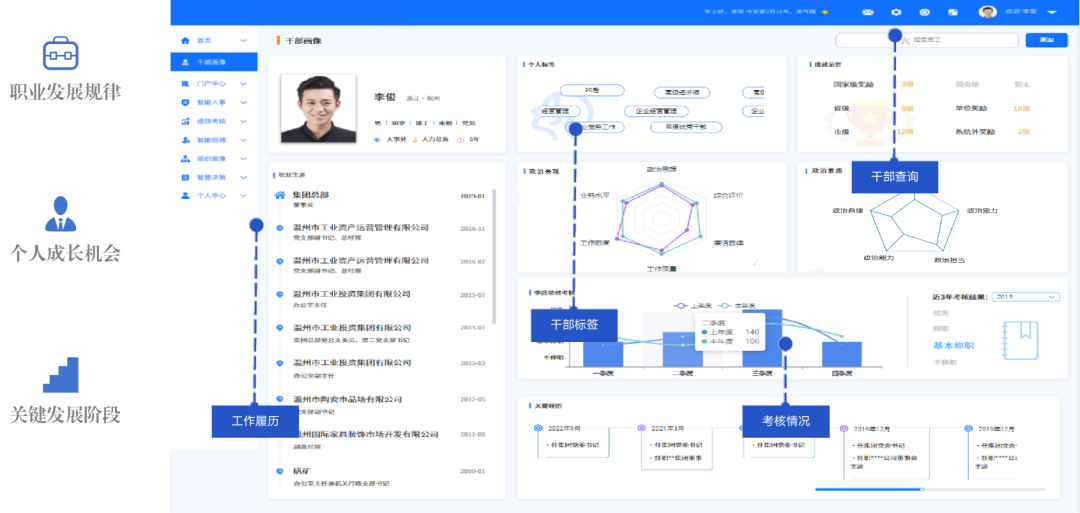
Task: Click the icon beside 门户中心
Action: 185,84
